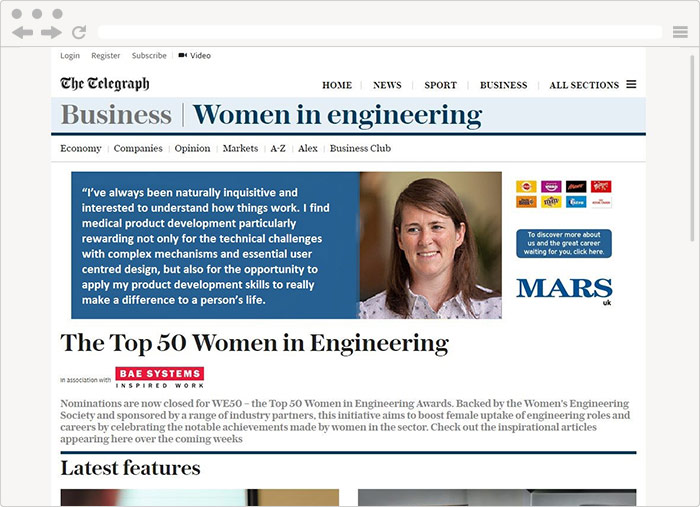Open the Subscribe link

click(149, 55)
